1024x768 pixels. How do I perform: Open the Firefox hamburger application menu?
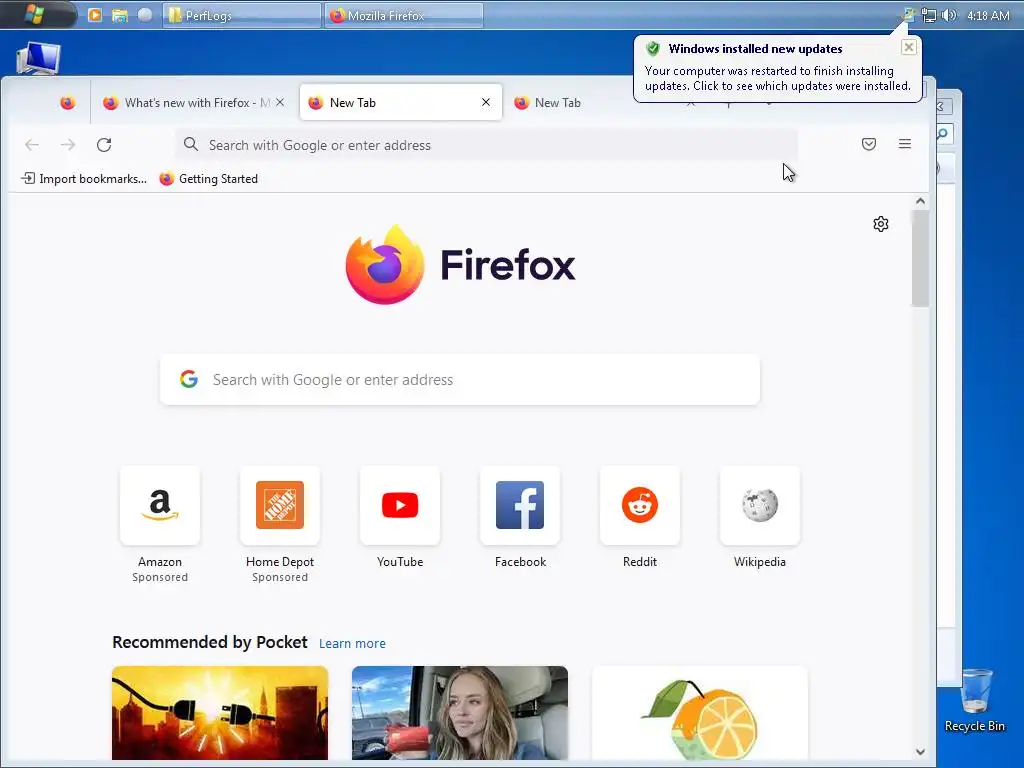(904, 144)
